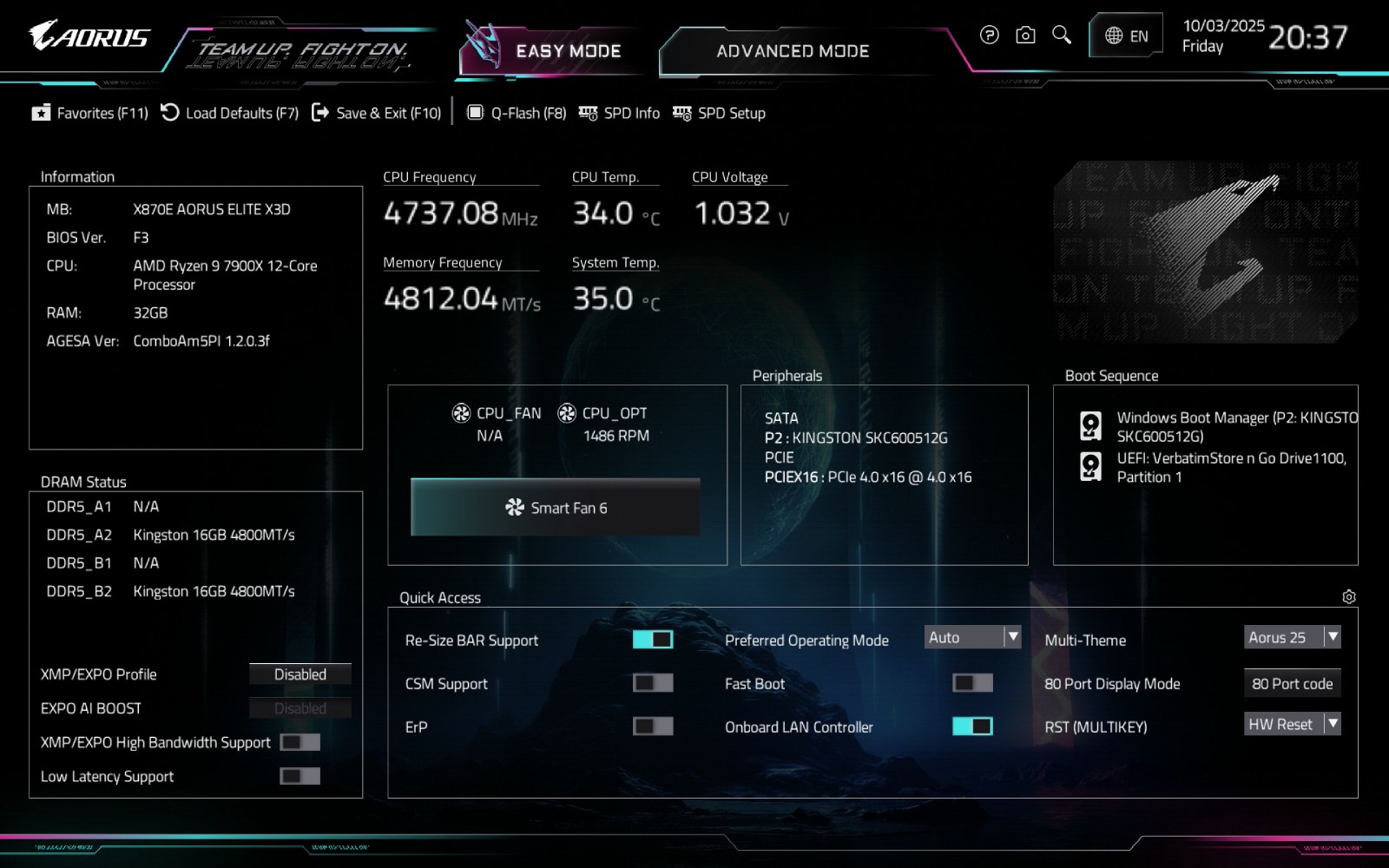
Task: Turn on the Fast Boot toggle
Action: [x=972, y=683]
